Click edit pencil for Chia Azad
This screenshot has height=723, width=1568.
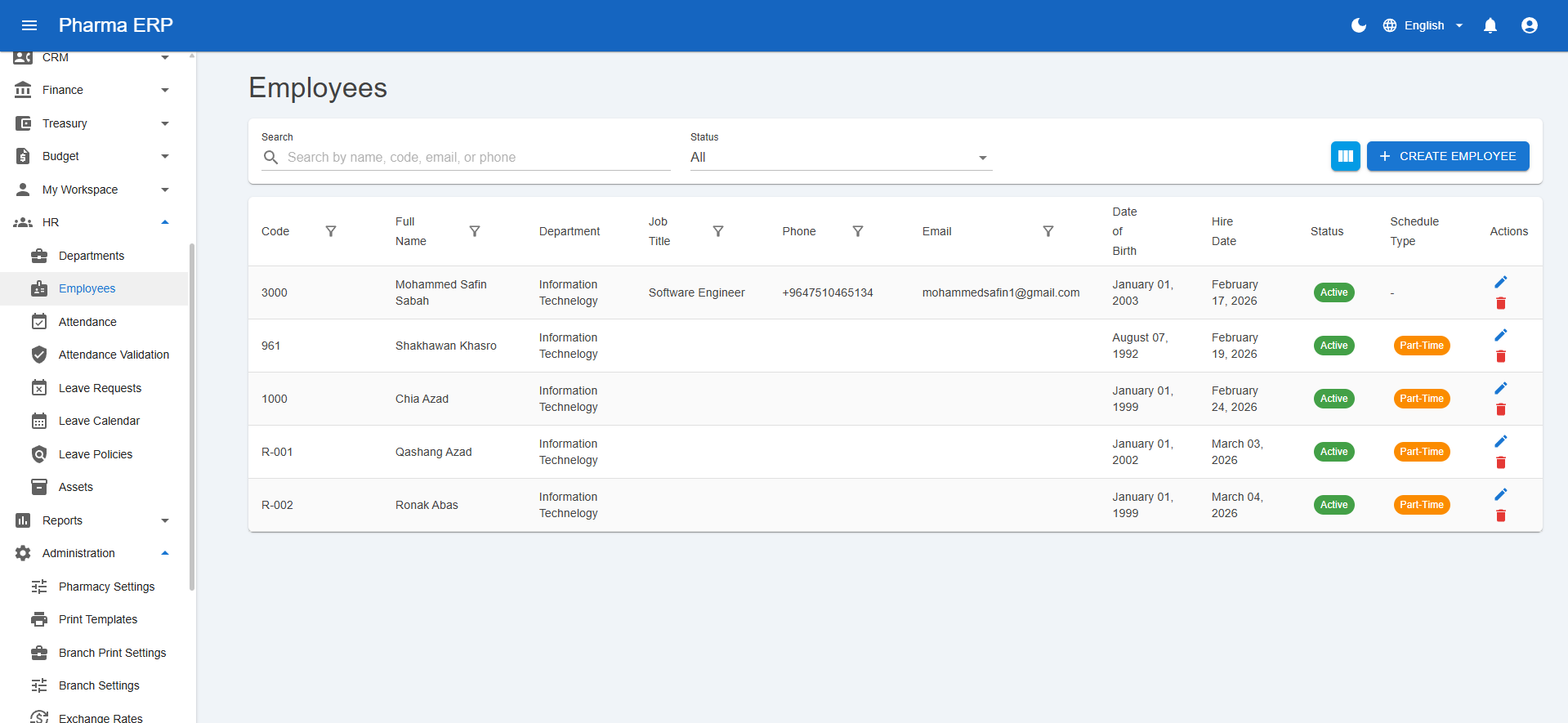[1500, 388]
